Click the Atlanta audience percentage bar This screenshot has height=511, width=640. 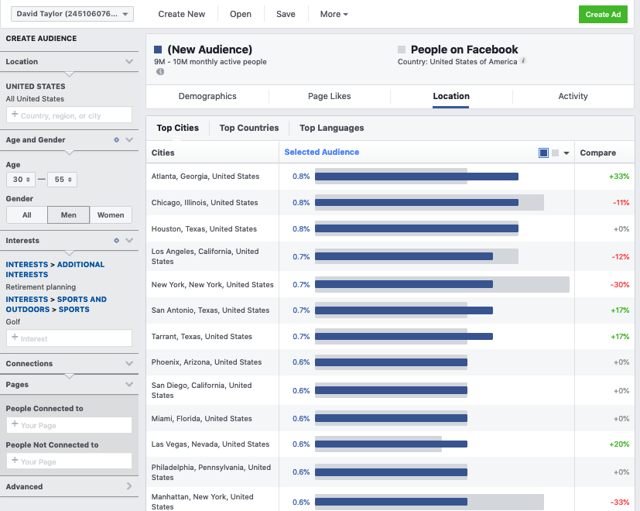[416, 176]
